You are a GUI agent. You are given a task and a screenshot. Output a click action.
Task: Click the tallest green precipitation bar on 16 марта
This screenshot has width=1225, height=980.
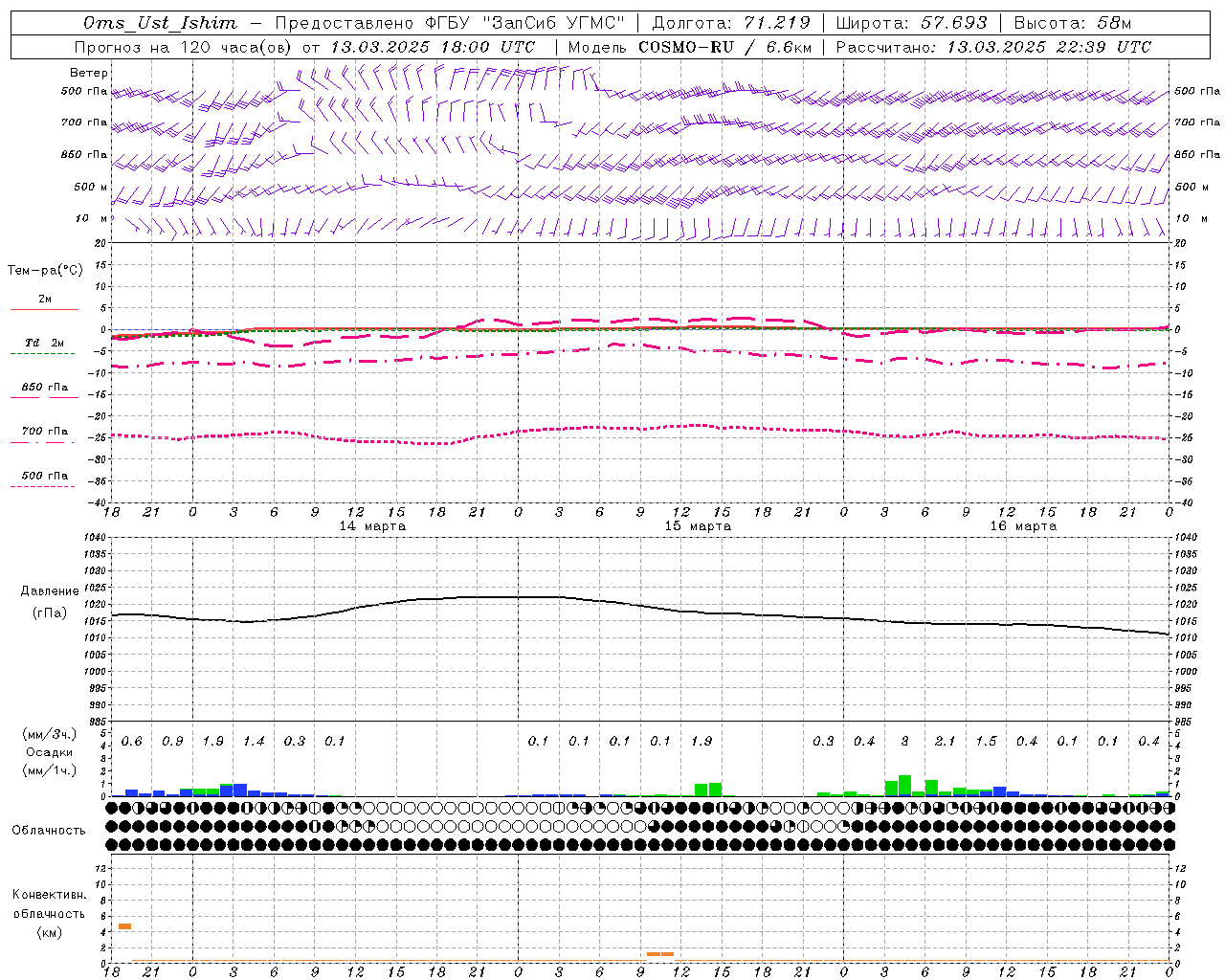(x=904, y=786)
